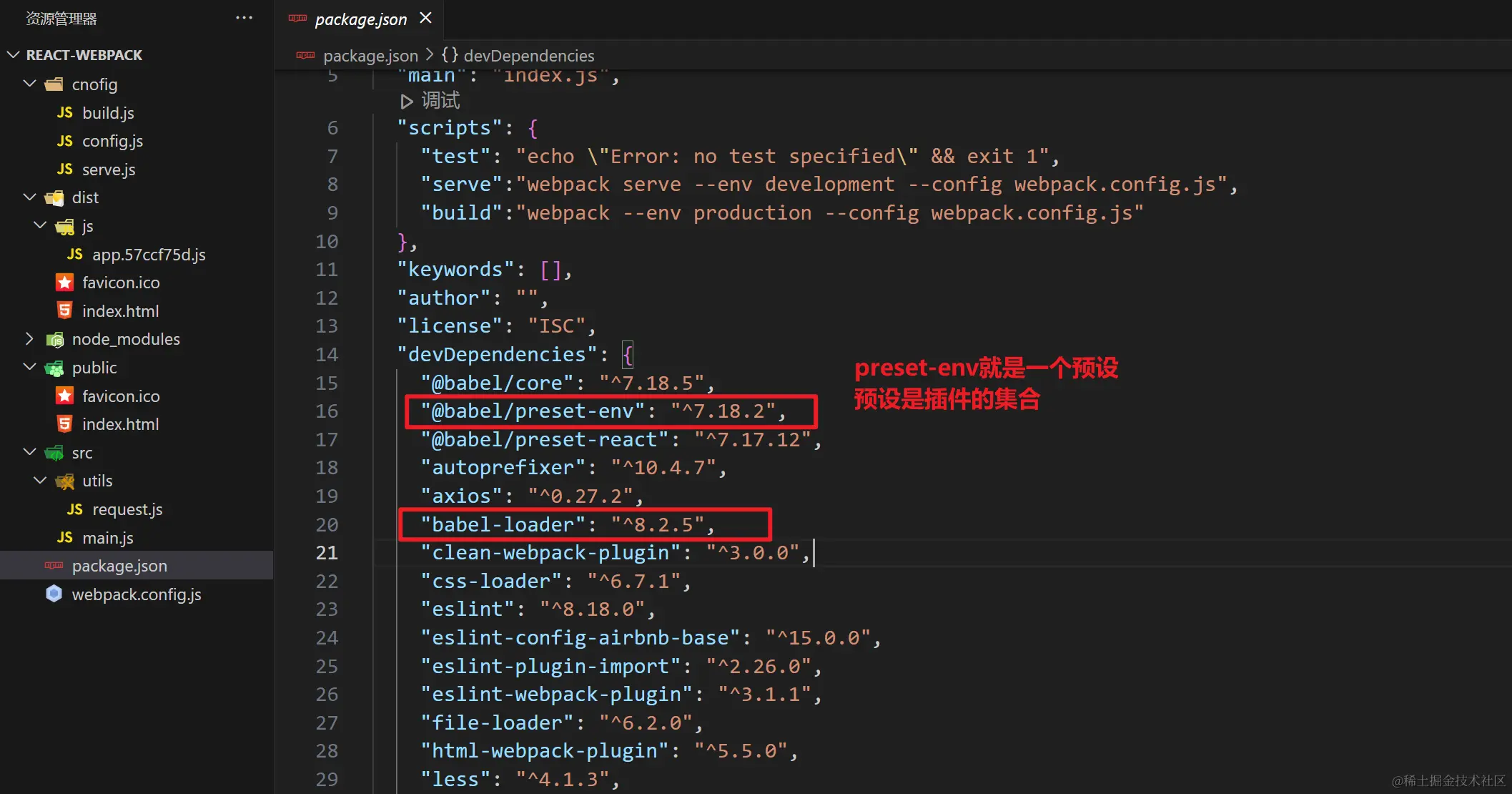Open request.js in the file tree
1512x794 pixels.
tap(127, 509)
